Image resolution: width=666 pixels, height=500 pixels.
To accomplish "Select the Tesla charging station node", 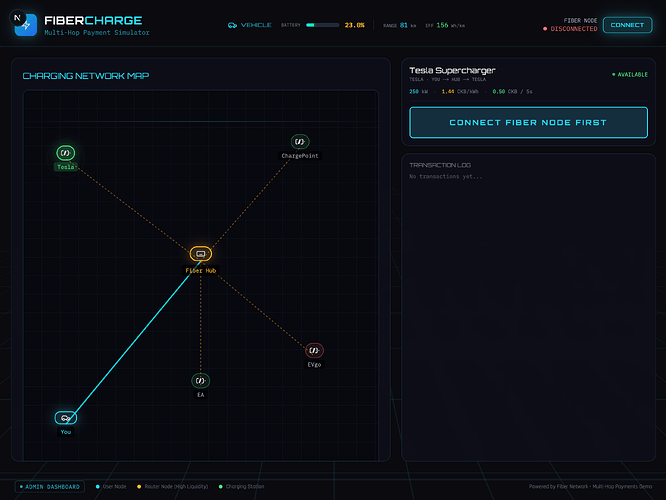I will (x=65, y=153).
